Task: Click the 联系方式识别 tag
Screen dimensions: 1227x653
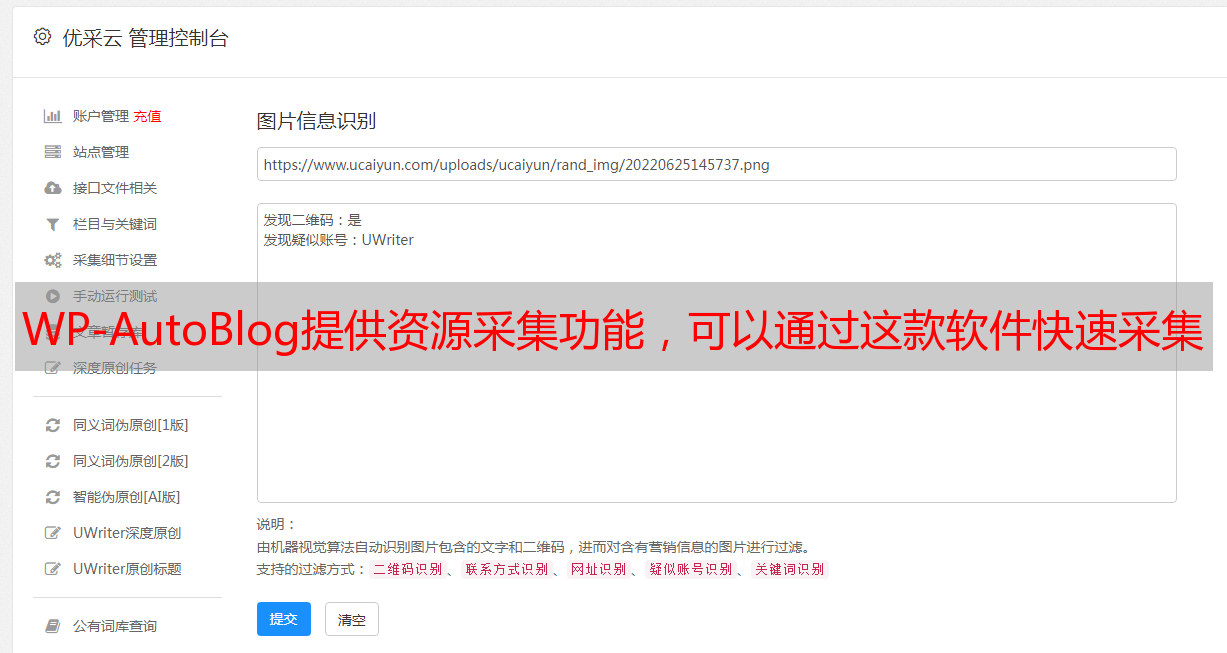Action: tap(506, 569)
